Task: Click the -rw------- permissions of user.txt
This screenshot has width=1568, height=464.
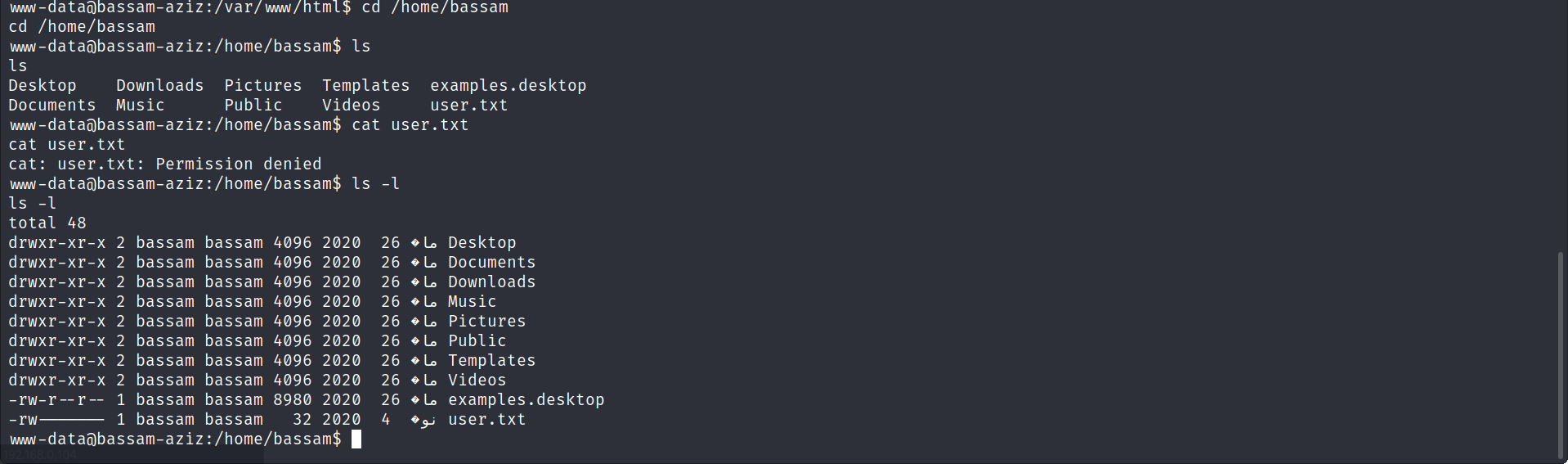Action: [56, 420]
